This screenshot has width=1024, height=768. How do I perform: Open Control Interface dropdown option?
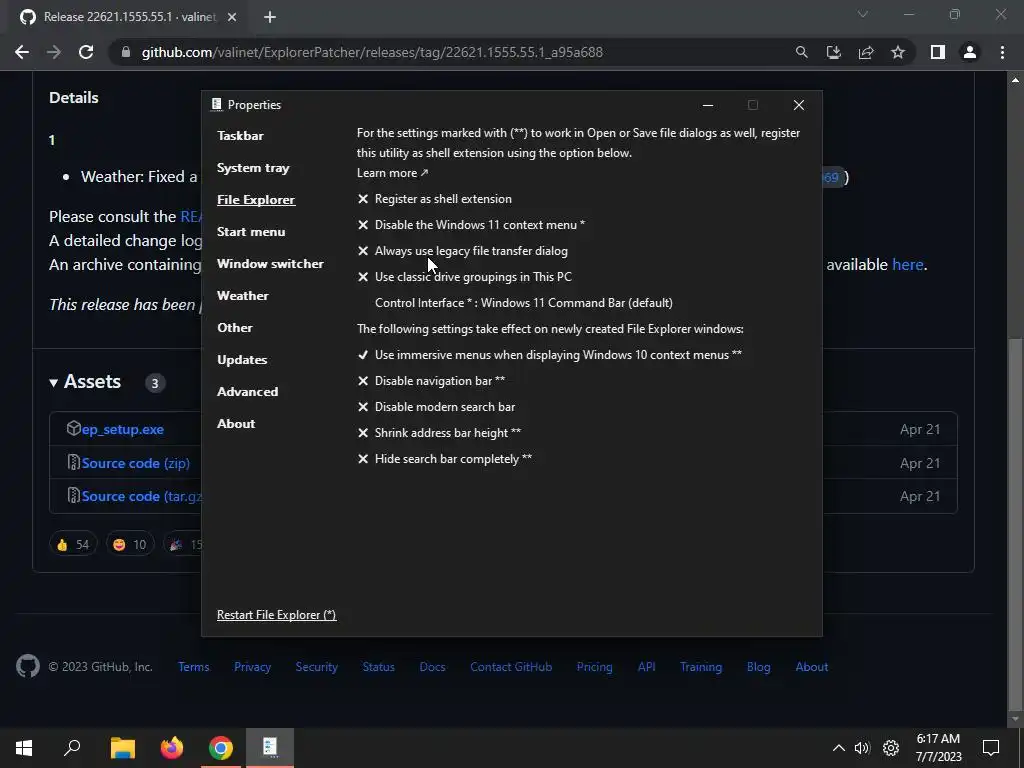click(x=524, y=303)
